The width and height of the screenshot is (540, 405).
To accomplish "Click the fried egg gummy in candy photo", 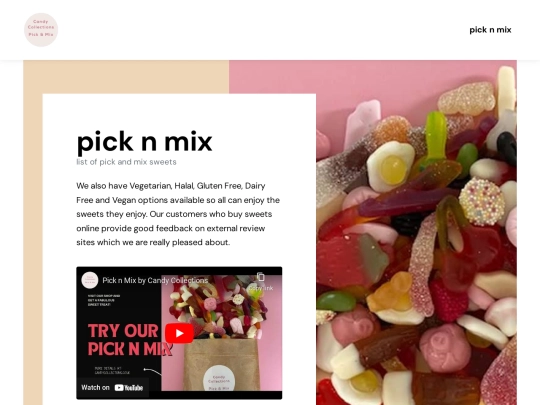I will pos(391,166).
